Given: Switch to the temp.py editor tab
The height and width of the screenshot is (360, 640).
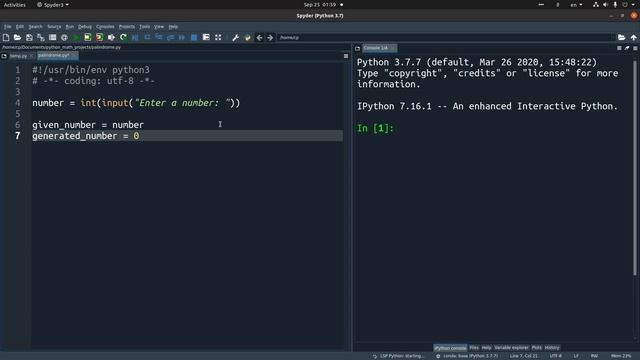Looking at the screenshot, I should tap(18, 56).
